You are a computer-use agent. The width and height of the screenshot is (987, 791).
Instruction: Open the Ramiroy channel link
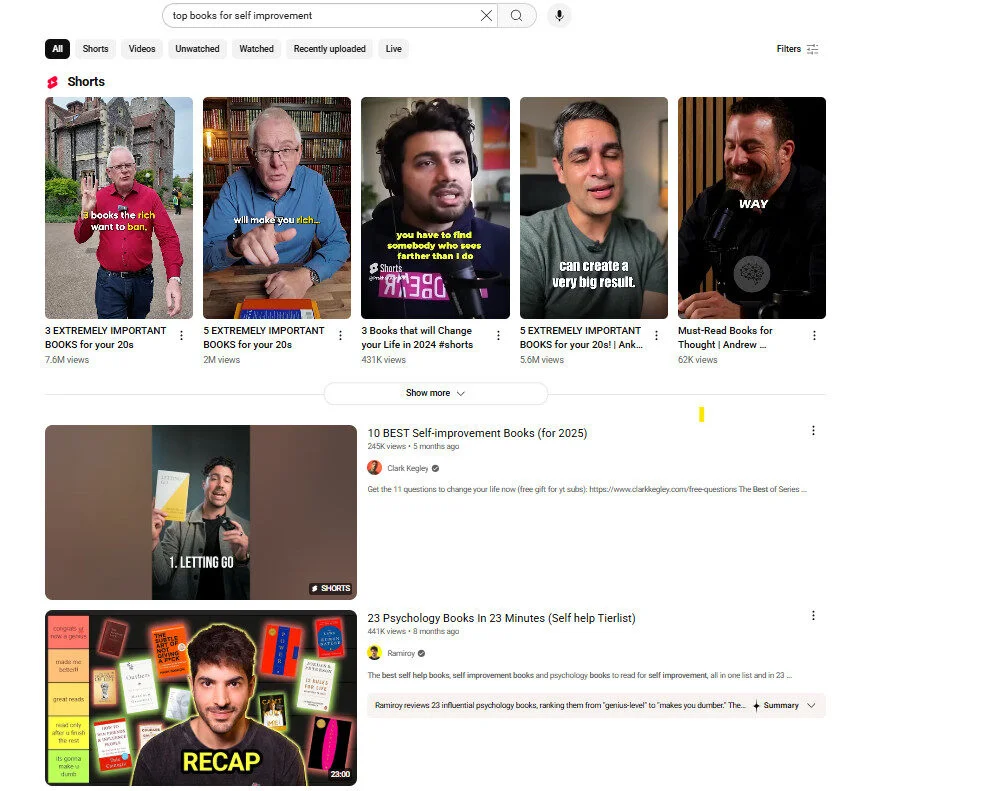pyautogui.click(x=400, y=653)
